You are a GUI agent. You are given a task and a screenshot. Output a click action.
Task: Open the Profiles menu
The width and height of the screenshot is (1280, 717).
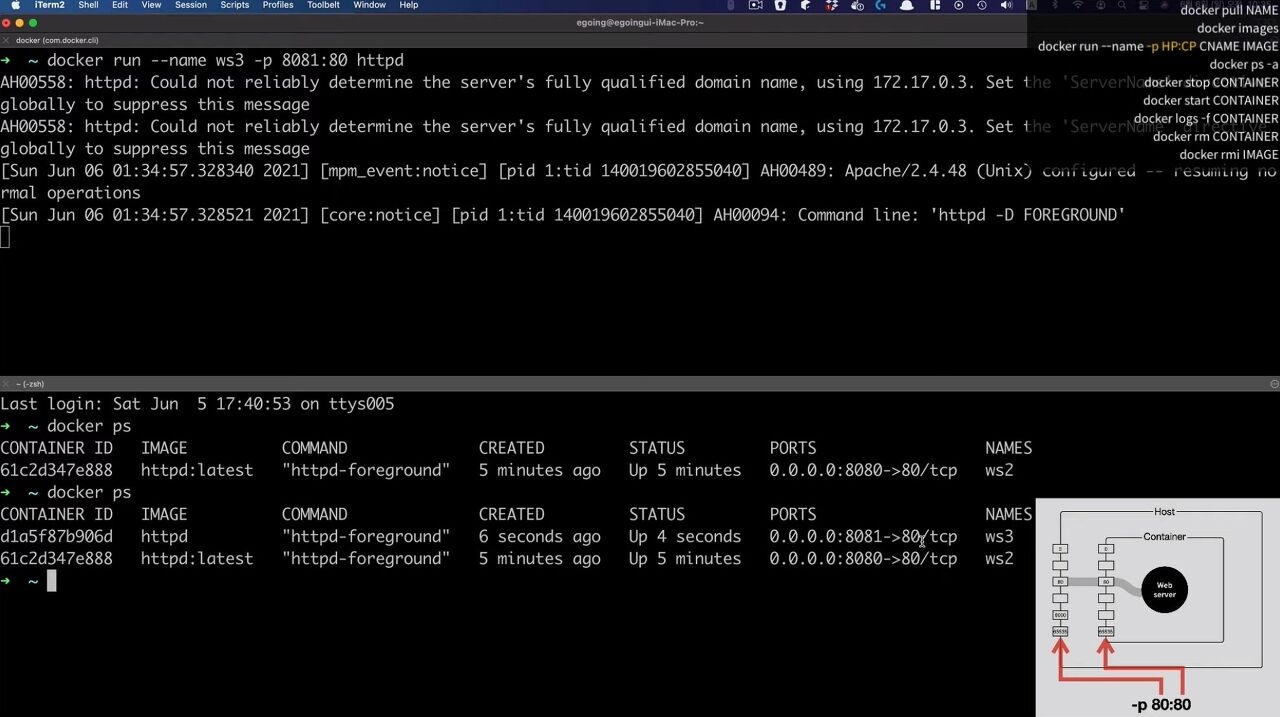(278, 5)
